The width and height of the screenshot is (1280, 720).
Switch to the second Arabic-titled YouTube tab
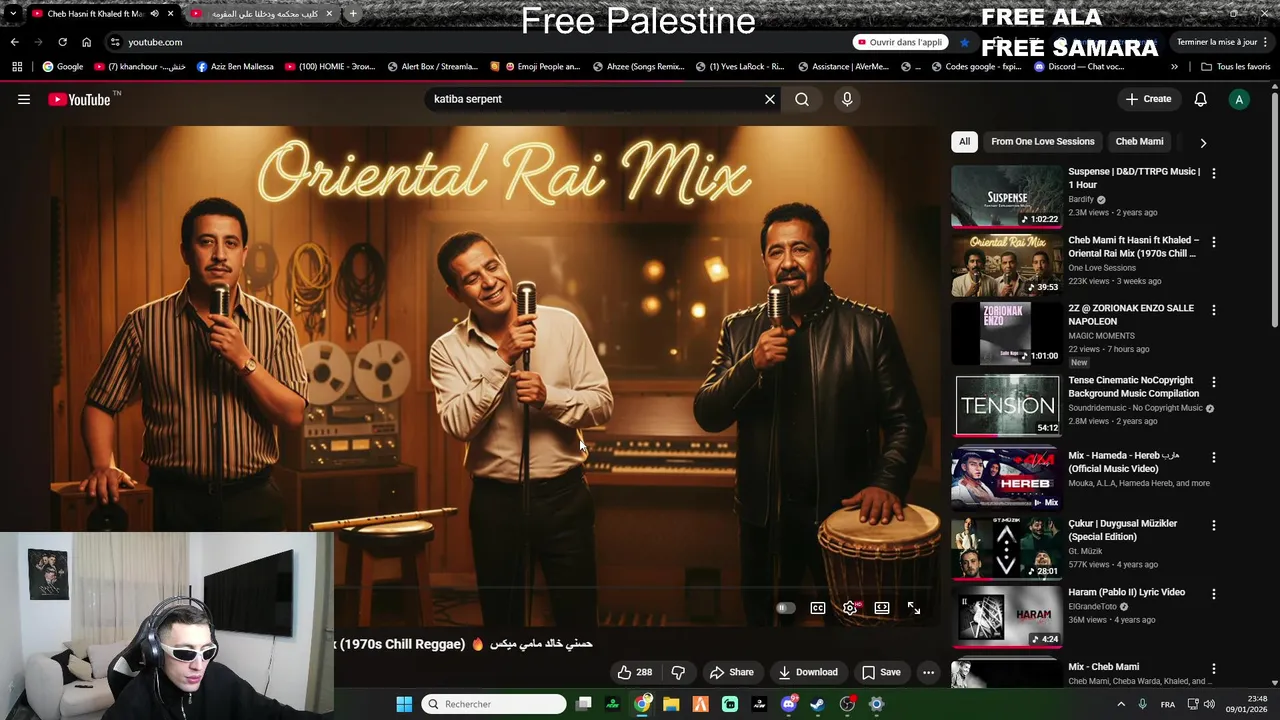coord(262,14)
